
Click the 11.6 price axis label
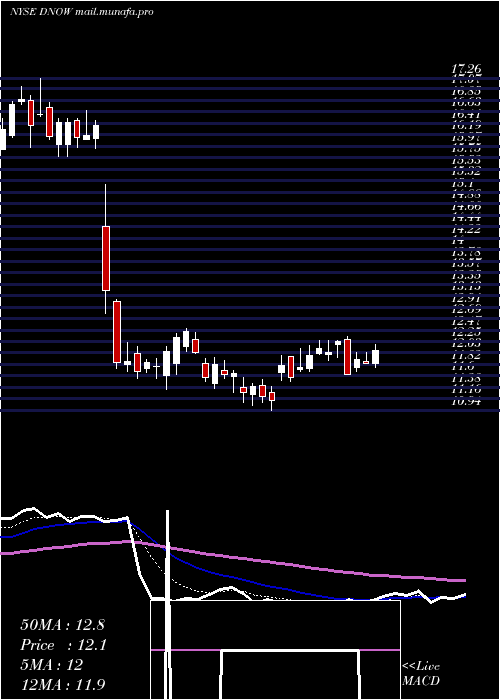click(x=462, y=367)
